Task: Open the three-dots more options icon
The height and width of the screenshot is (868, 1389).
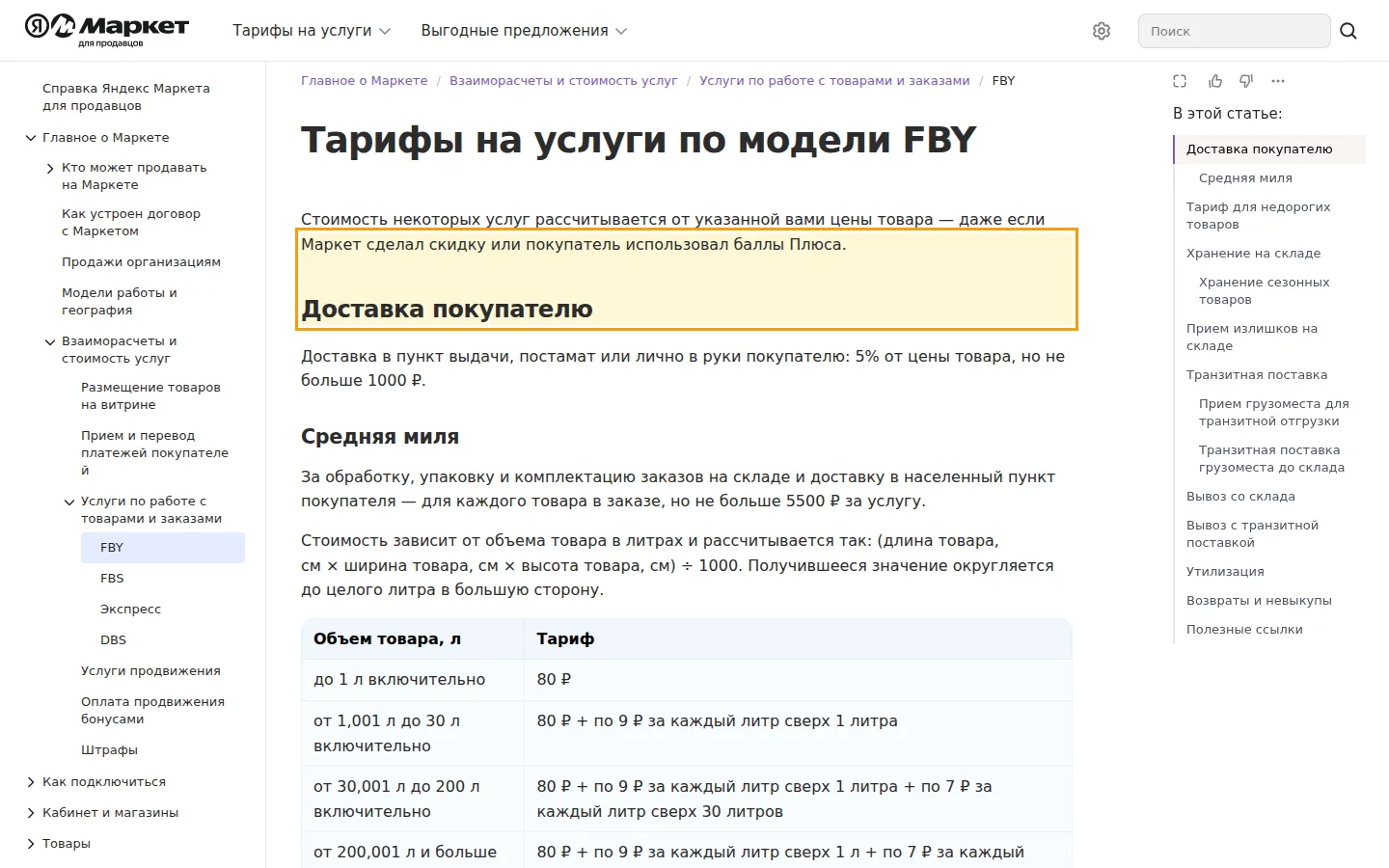Action: click(1278, 81)
